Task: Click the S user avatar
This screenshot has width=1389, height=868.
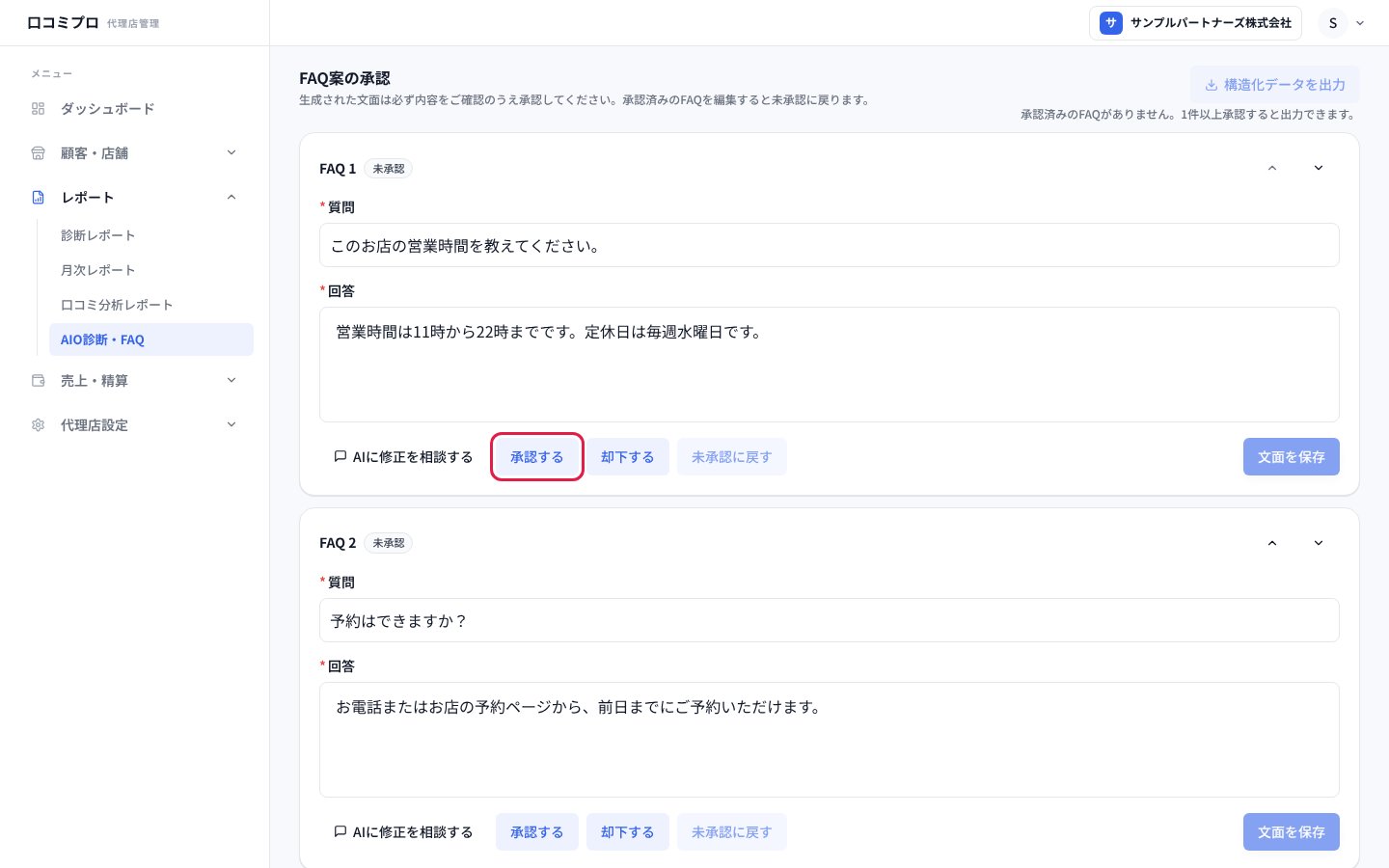Action: (1333, 23)
